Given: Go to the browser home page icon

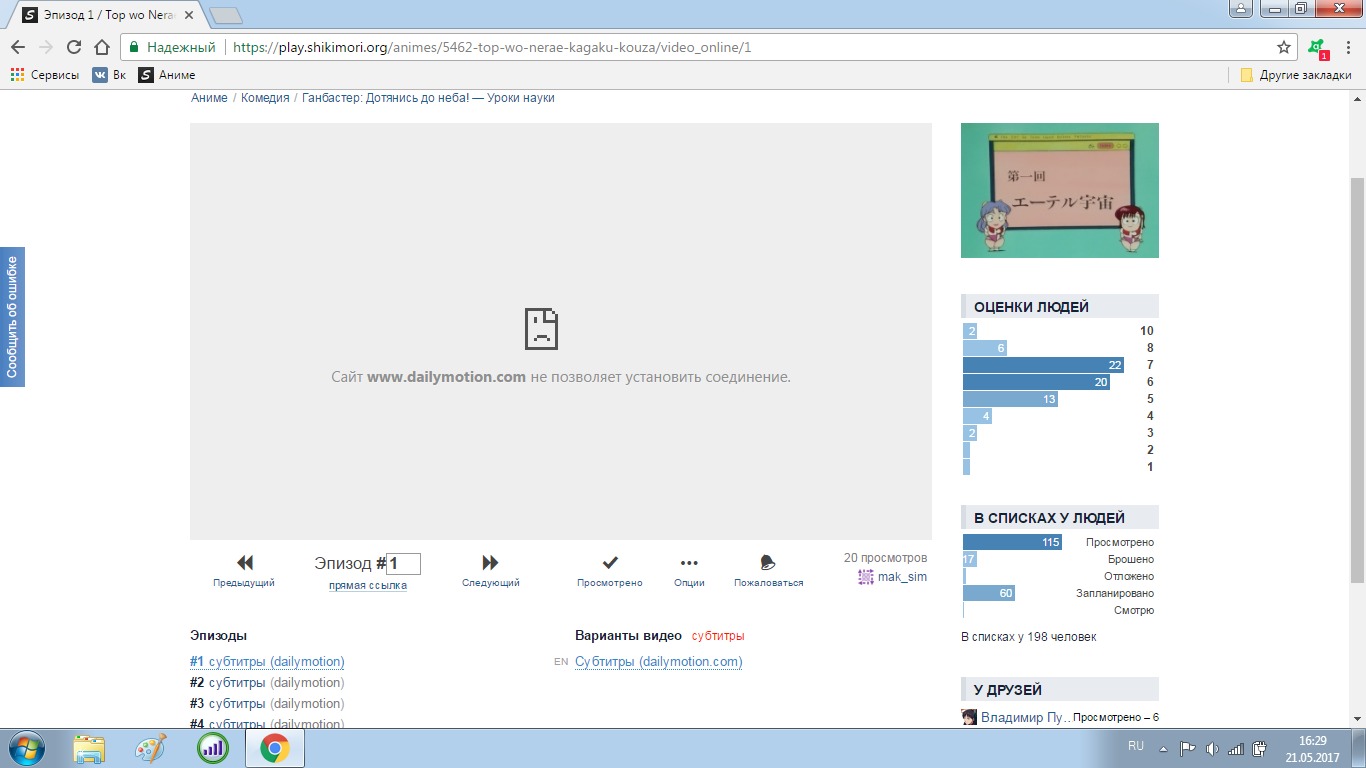Looking at the screenshot, I should tap(101, 47).
